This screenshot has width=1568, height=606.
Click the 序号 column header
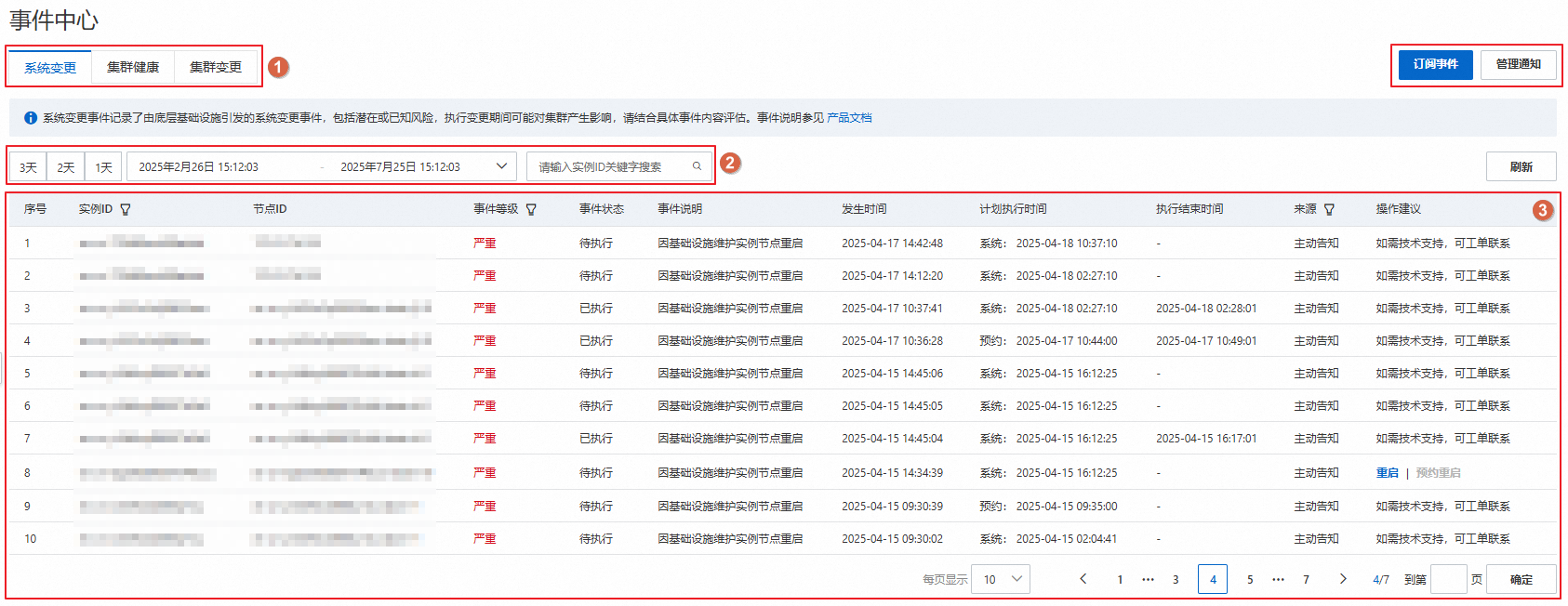tap(35, 209)
